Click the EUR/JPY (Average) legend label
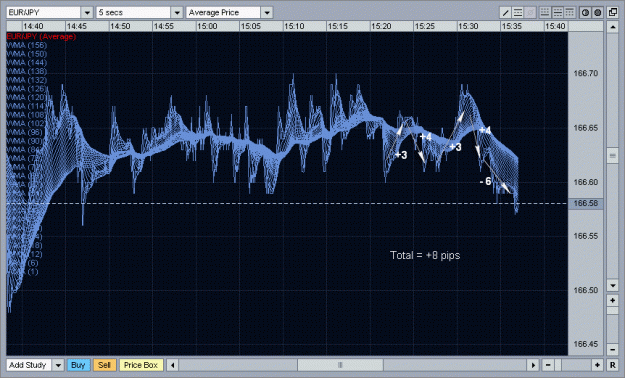Viewport: 625px width, 378px height. pyautogui.click(x=41, y=37)
